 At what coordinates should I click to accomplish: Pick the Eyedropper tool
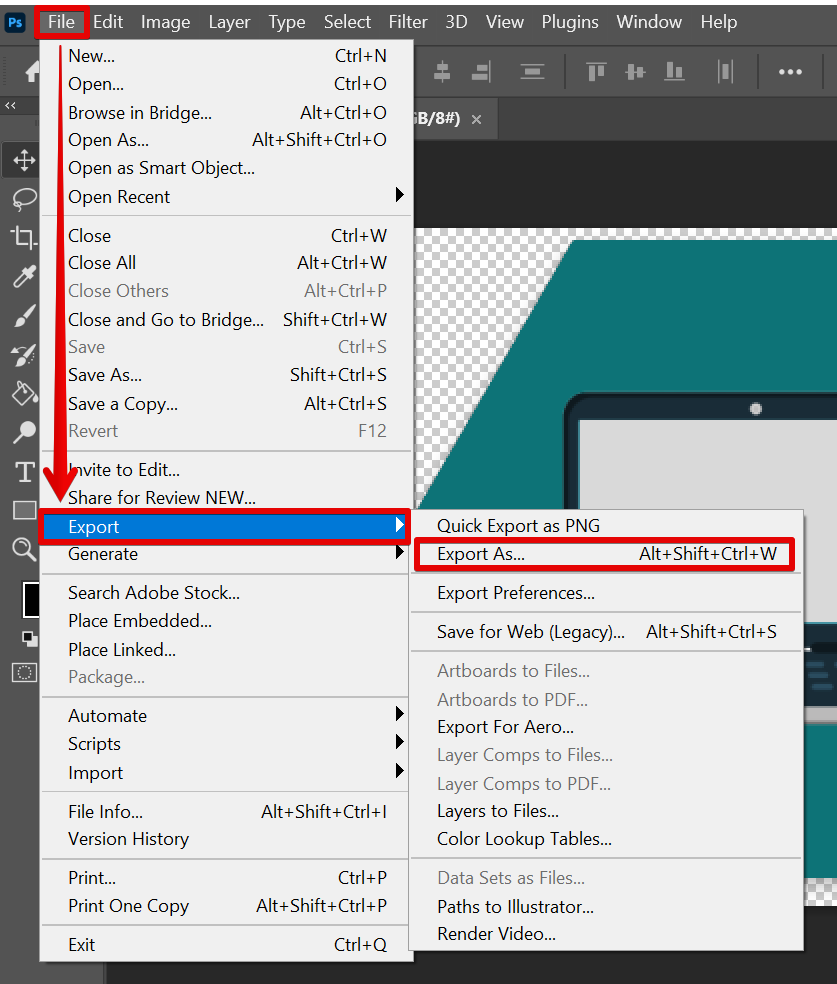click(23, 277)
